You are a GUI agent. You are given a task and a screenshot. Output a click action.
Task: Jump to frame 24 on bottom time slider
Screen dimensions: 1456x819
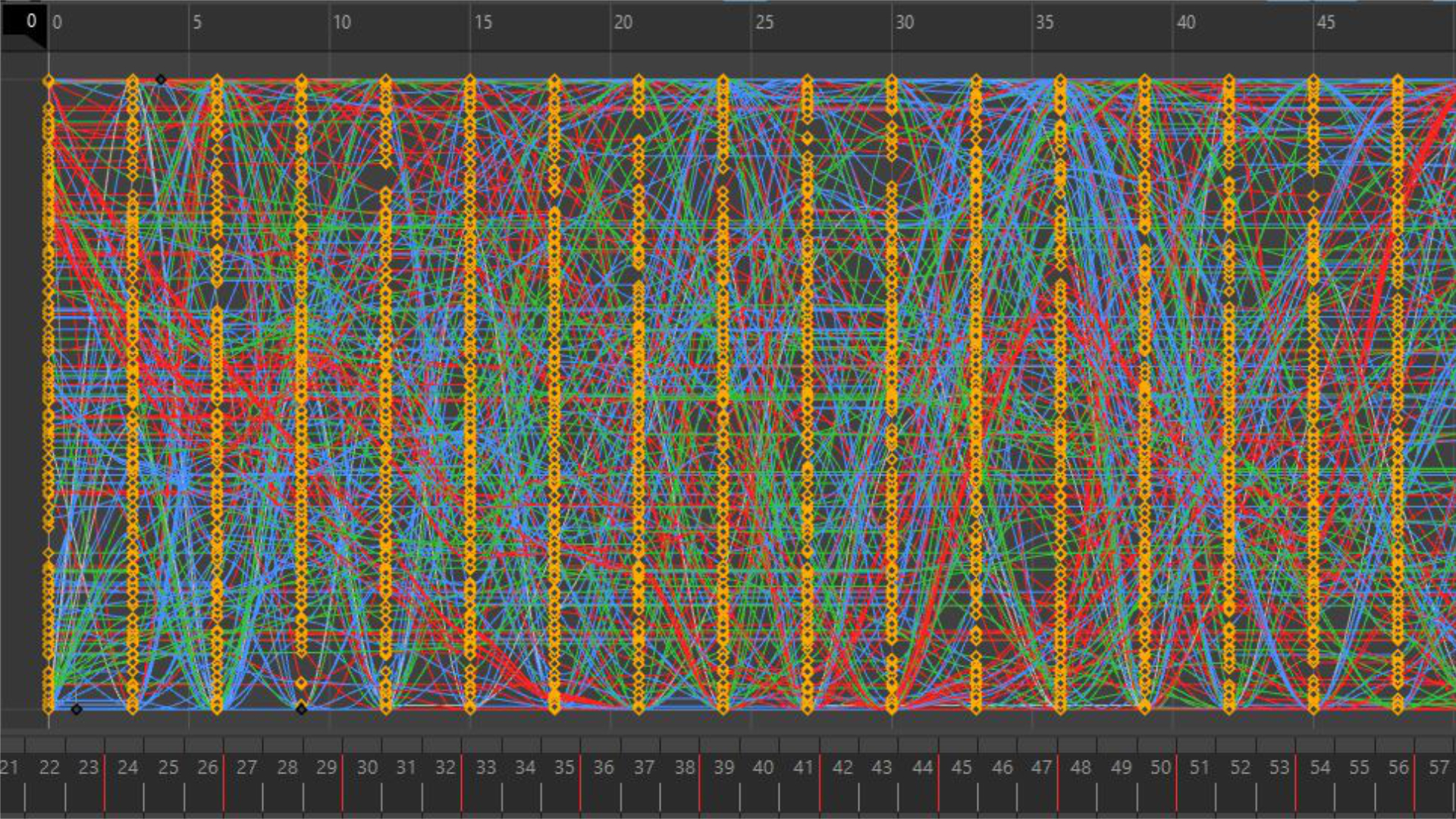pyautogui.click(x=127, y=767)
